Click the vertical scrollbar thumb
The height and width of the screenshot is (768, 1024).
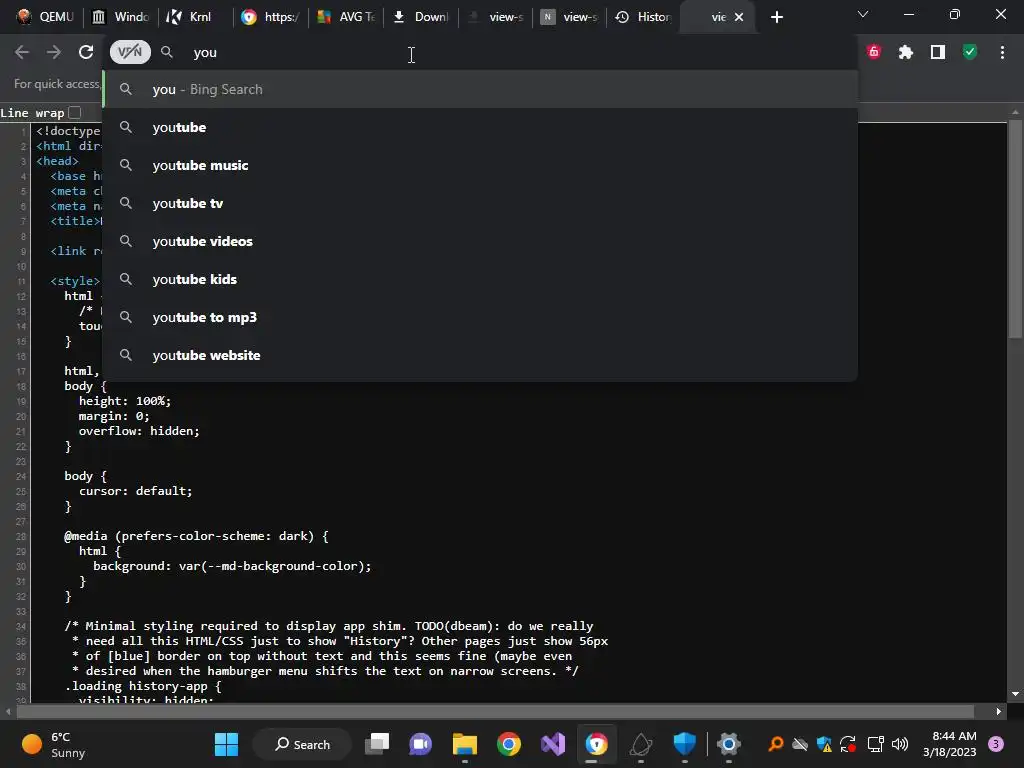(1014, 229)
